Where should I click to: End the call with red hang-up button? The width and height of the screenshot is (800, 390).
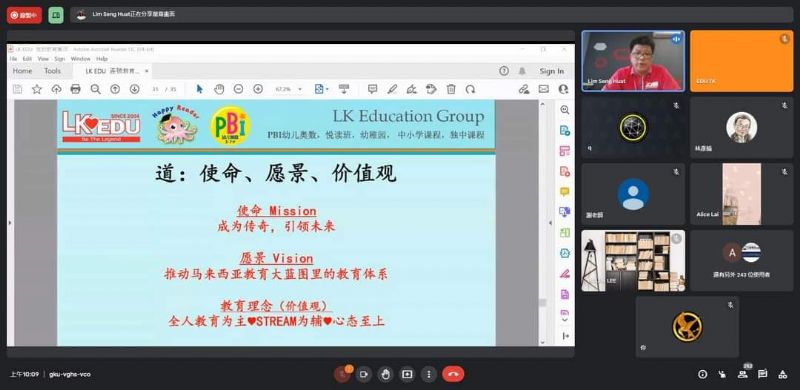click(453, 374)
